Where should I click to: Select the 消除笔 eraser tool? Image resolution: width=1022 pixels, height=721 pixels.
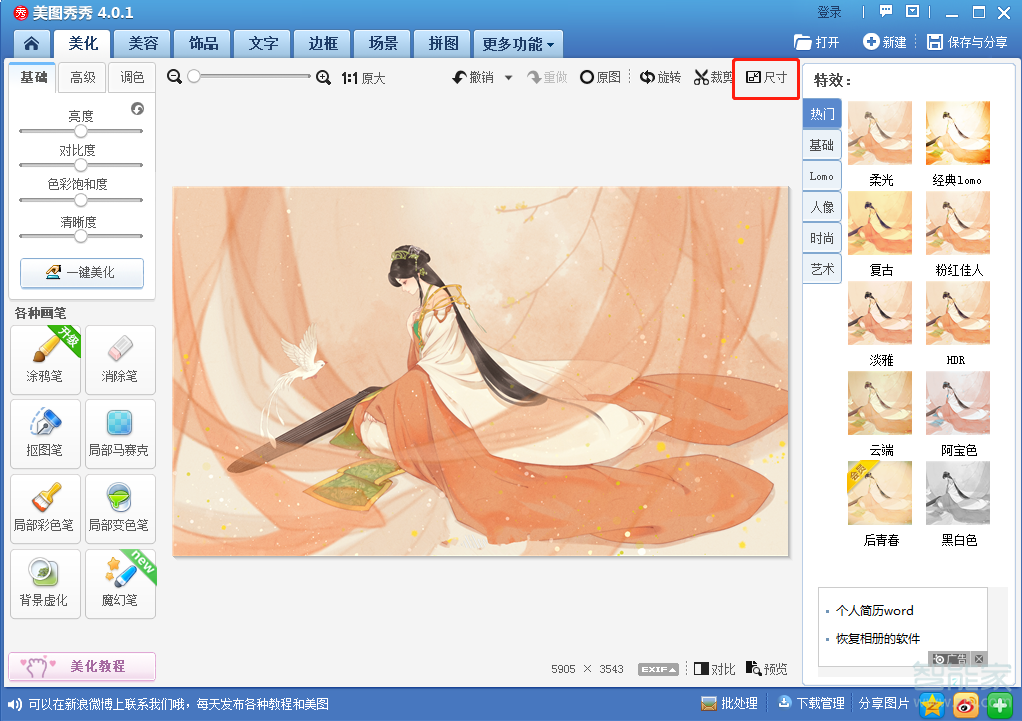coord(120,360)
